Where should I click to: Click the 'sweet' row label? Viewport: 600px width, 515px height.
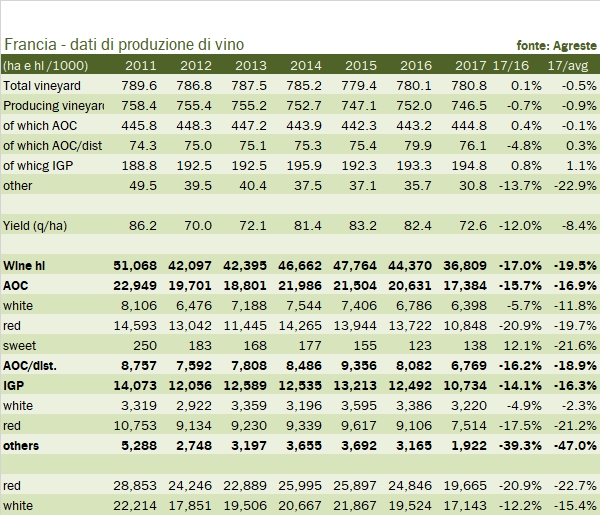[20, 343]
